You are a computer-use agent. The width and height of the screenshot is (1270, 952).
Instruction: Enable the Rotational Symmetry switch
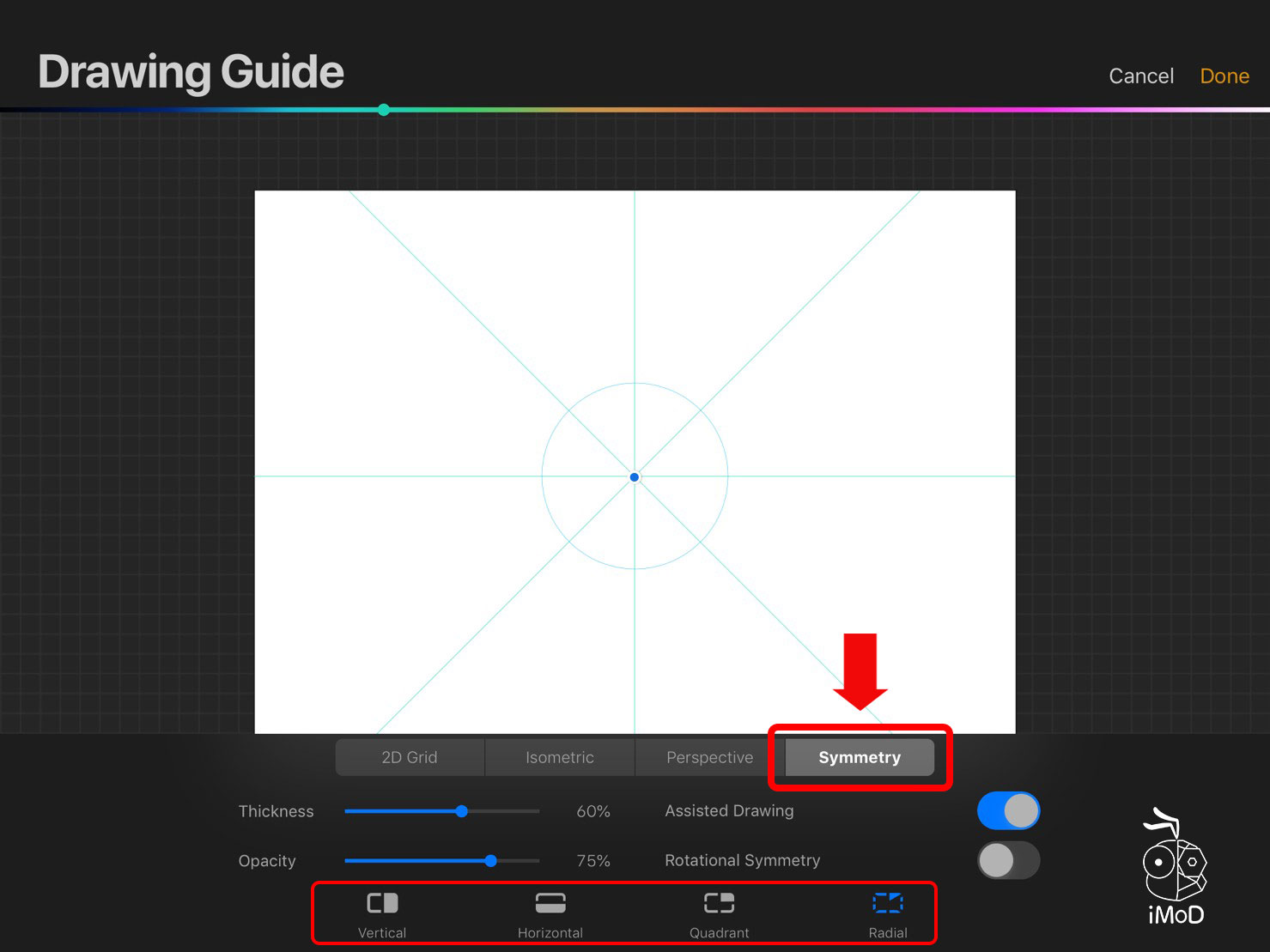pyautogui.click(x=1008, y=860)
